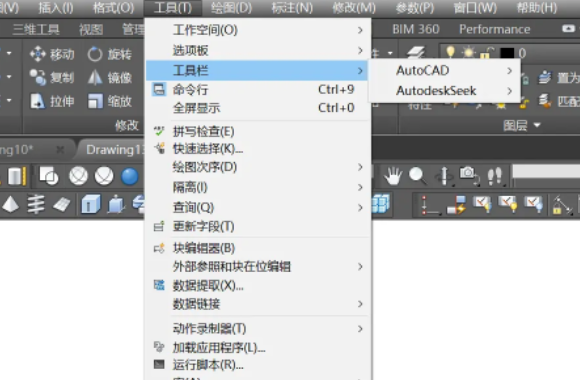Switch to the BIM 360 ribbon tab
The image size is (580, 380).
(x=416, y=29)
